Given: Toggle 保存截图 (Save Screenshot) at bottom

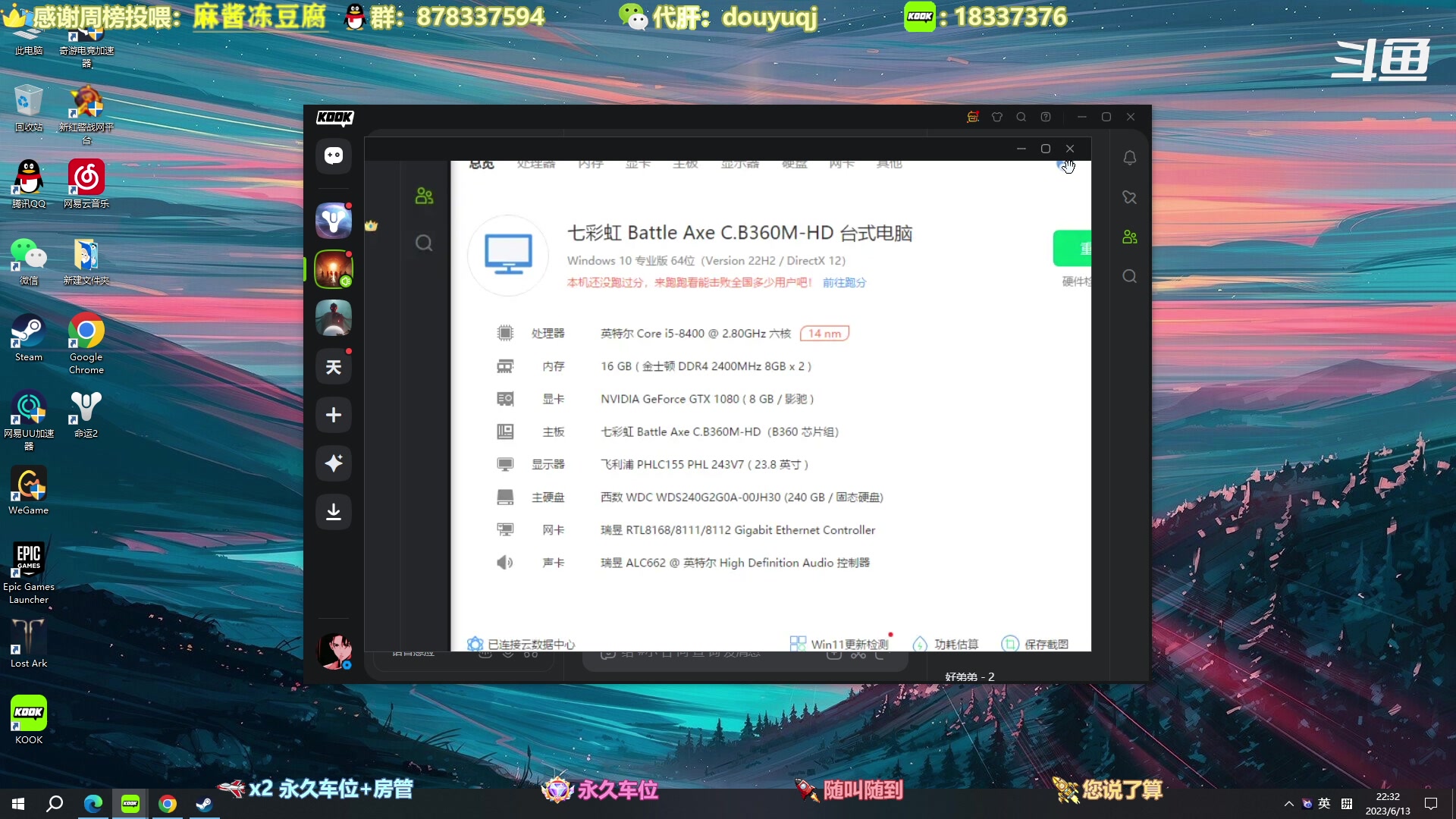Looking at the screenshot, I should (x=1036, y=643).
